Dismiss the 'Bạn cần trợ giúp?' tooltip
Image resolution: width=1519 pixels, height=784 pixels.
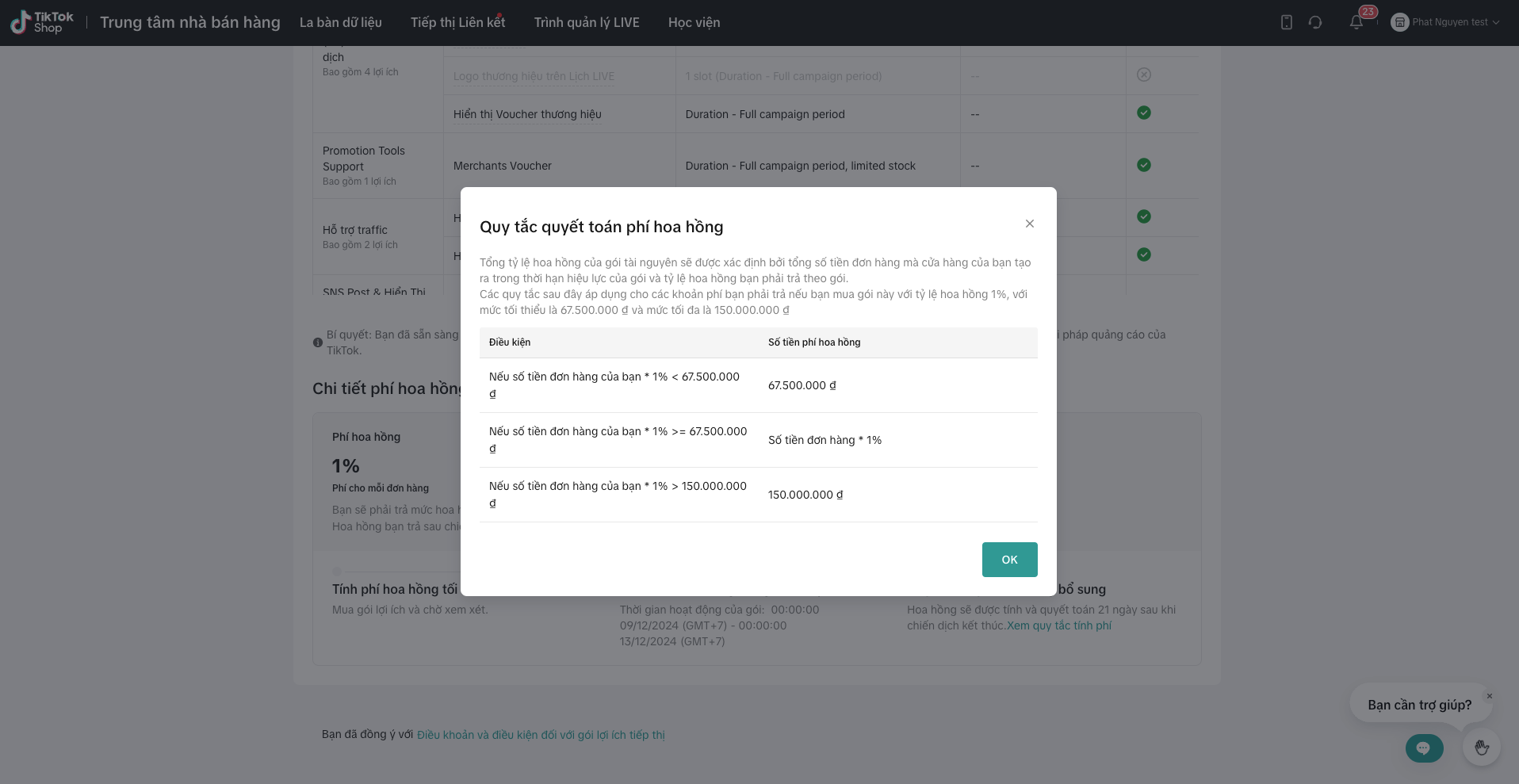(x=1490, y=696)
